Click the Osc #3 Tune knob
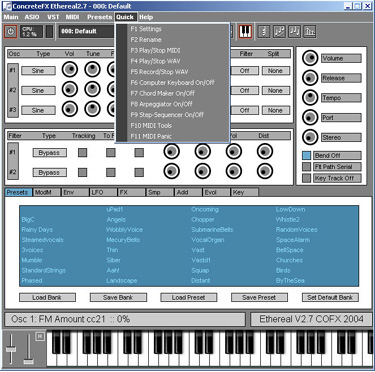375x372 pixels. (92, 109)
